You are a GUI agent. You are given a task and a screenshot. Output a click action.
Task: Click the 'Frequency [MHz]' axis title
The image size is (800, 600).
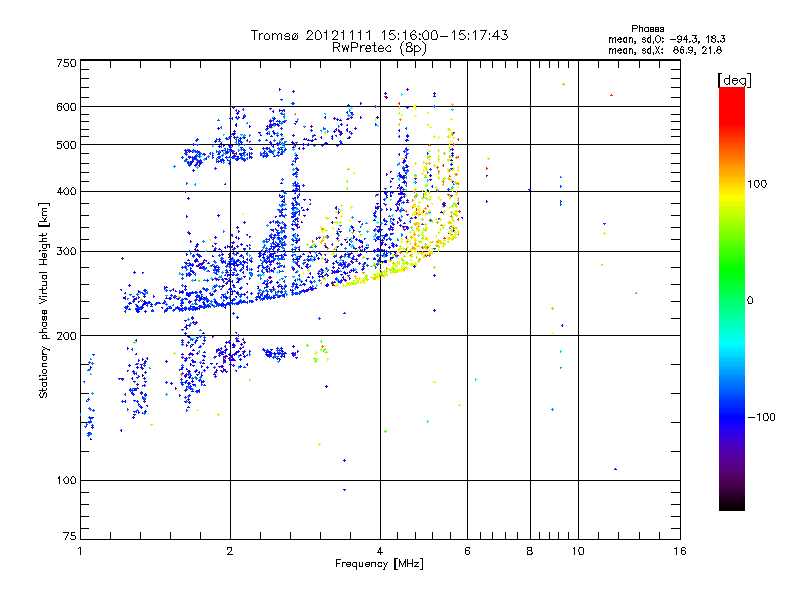pos(379,564)
